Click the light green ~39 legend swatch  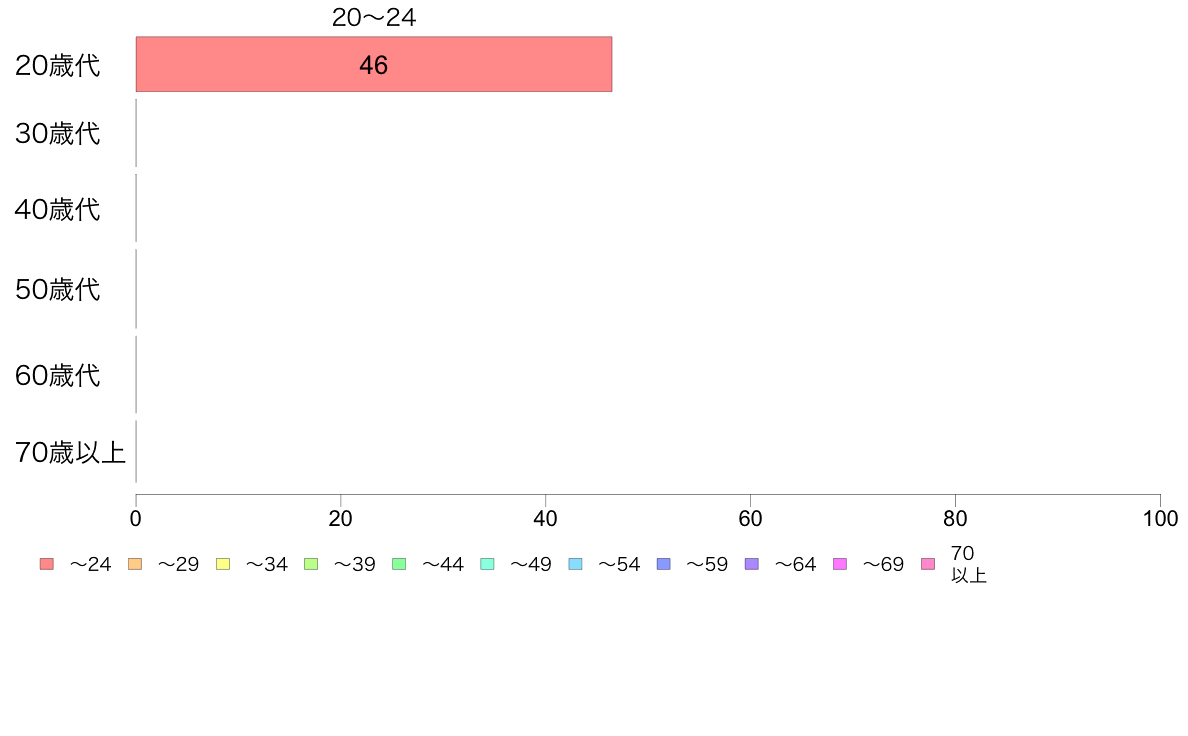(311, 564)
